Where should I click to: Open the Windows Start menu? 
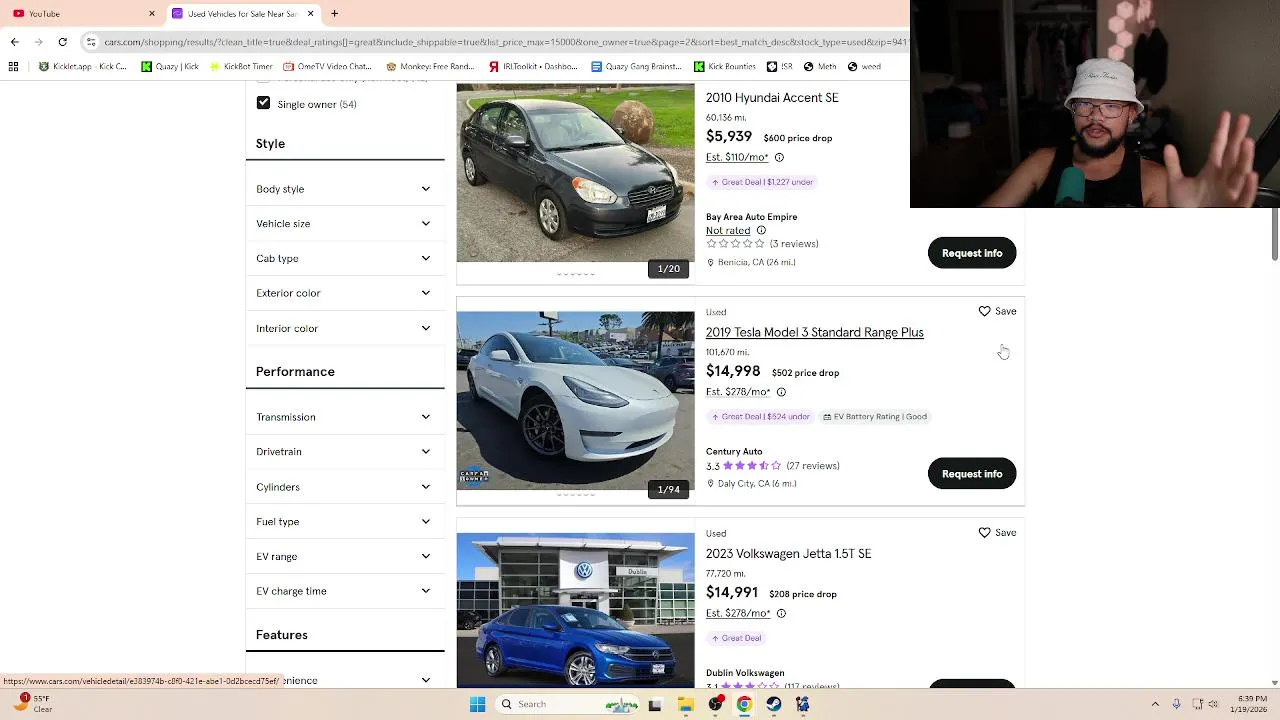(x=478, y=704)
